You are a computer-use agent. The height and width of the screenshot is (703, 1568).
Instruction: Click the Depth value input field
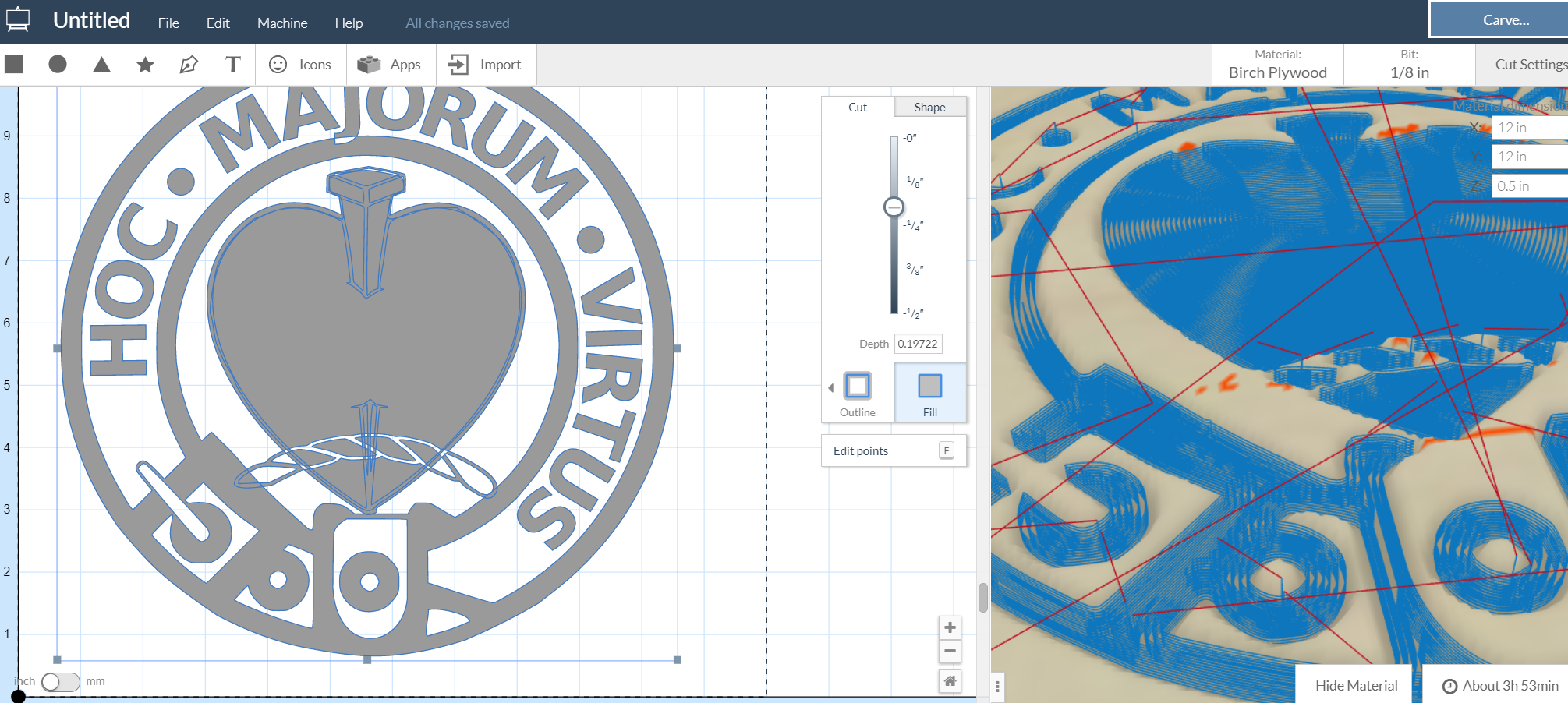click(x=918, y=344)
